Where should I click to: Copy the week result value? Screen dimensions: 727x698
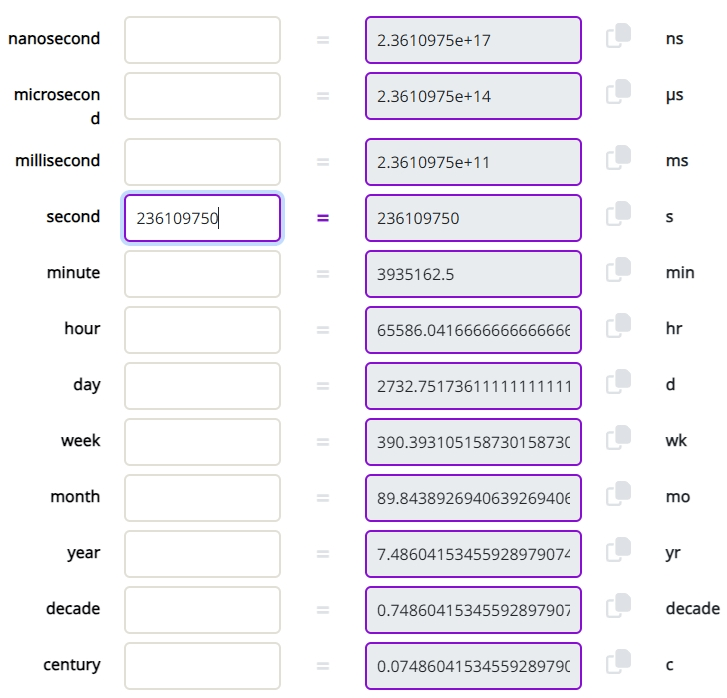coord(619,437)
